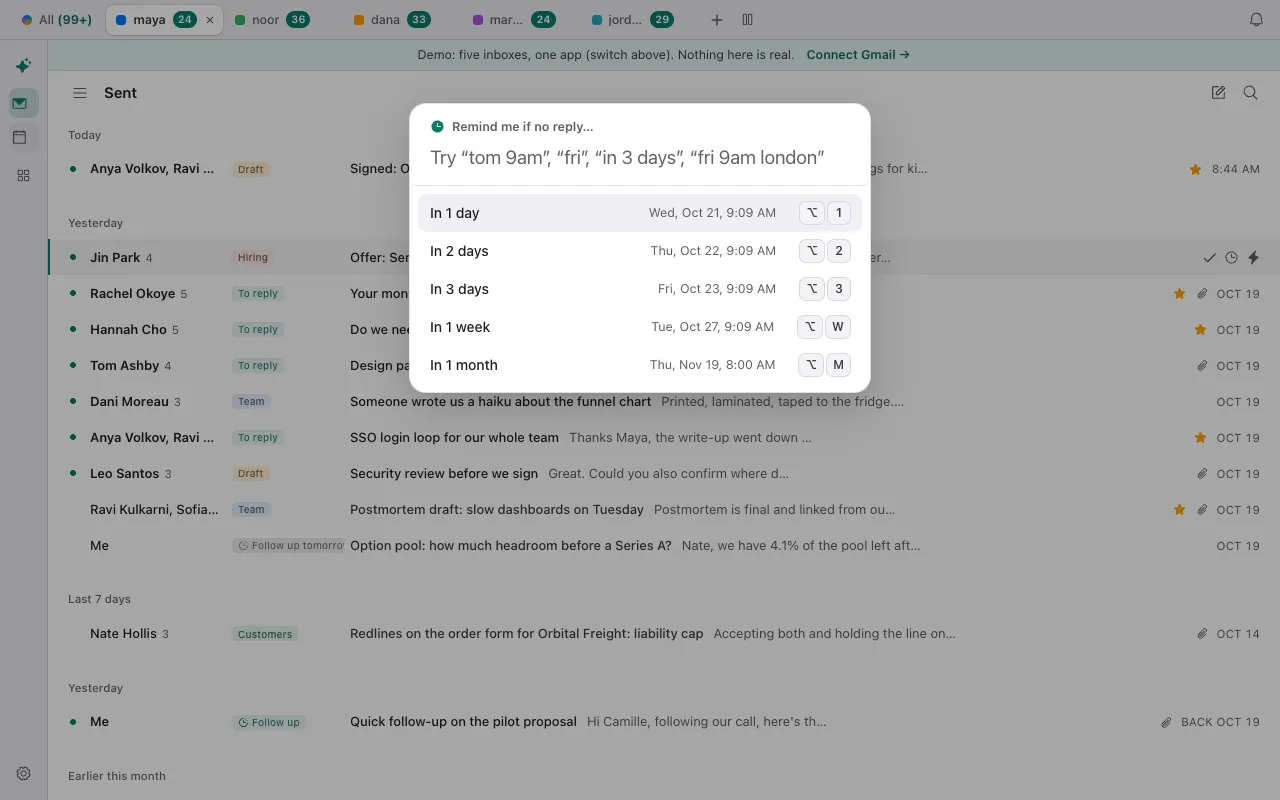Choose In 1 day reminder option
The height and width of the screenshot is (800, 1280).
click(x=640, y=213)
